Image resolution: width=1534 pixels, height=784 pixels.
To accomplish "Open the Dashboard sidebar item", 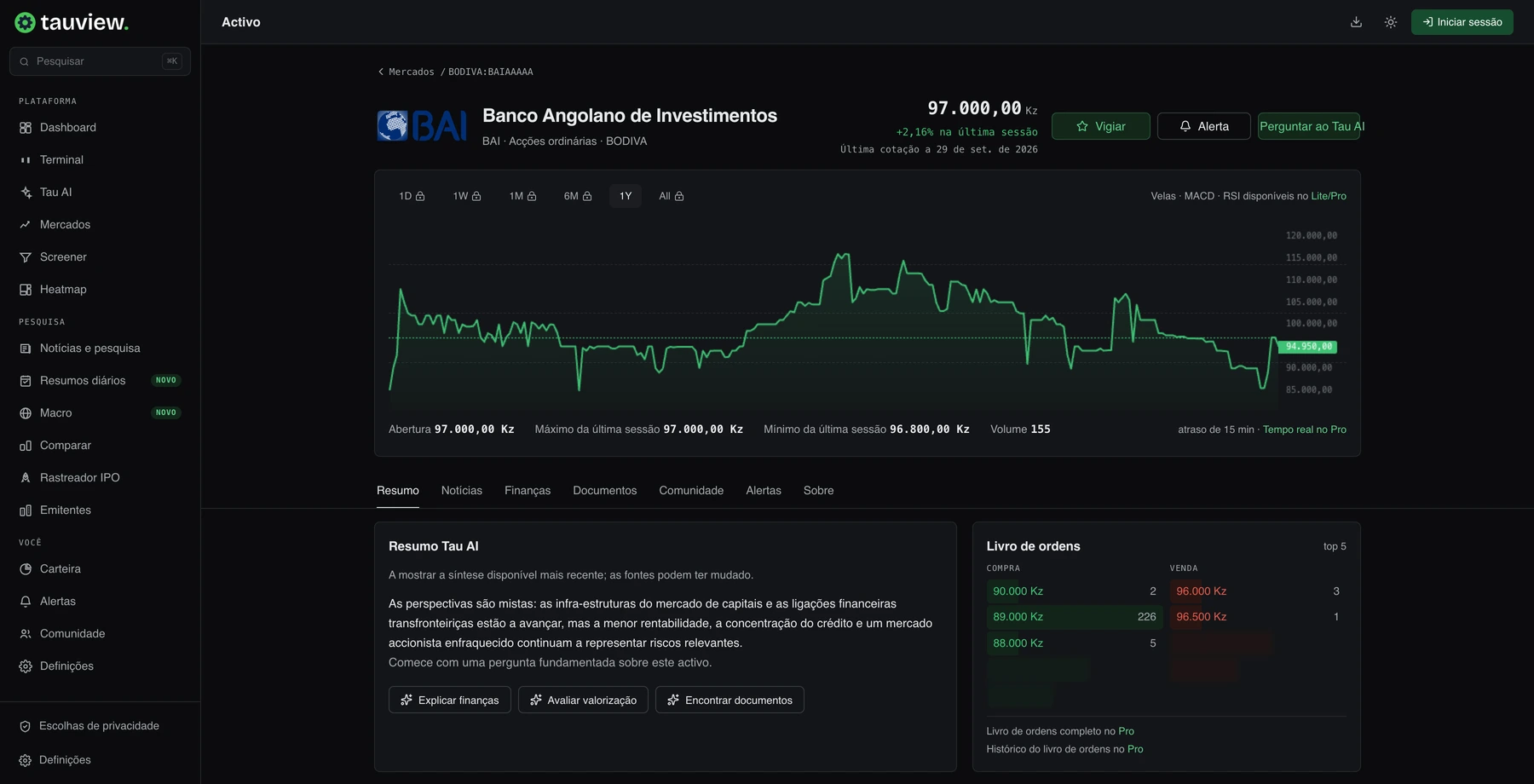I will pyautogui.click(x=100, y=128).
